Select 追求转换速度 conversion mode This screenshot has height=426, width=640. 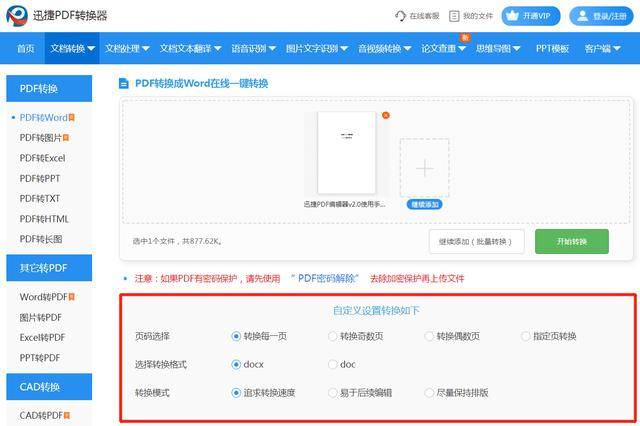tap(236, 393)
